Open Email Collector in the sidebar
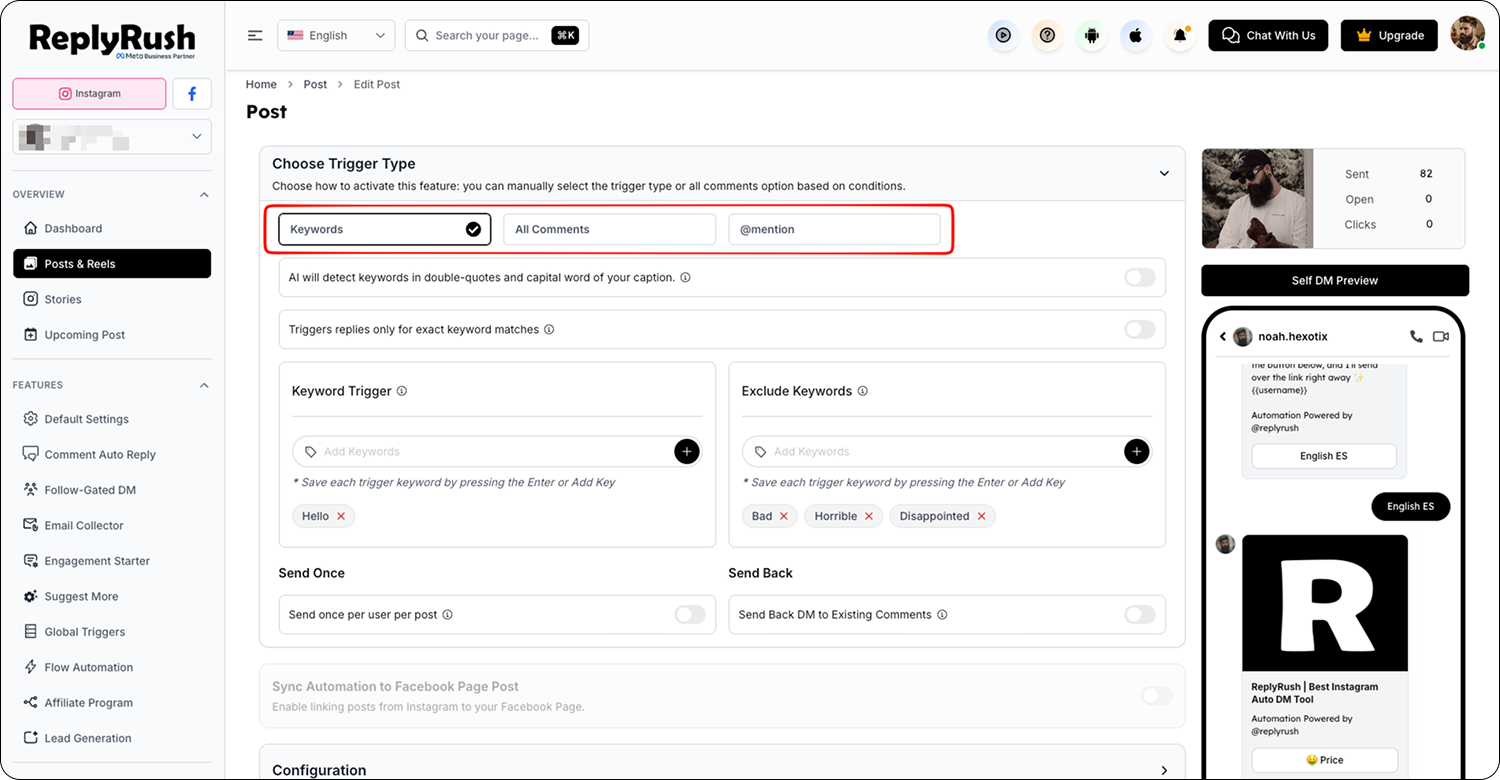This screenshot has width=1500, height=780. tap(112, 526)
